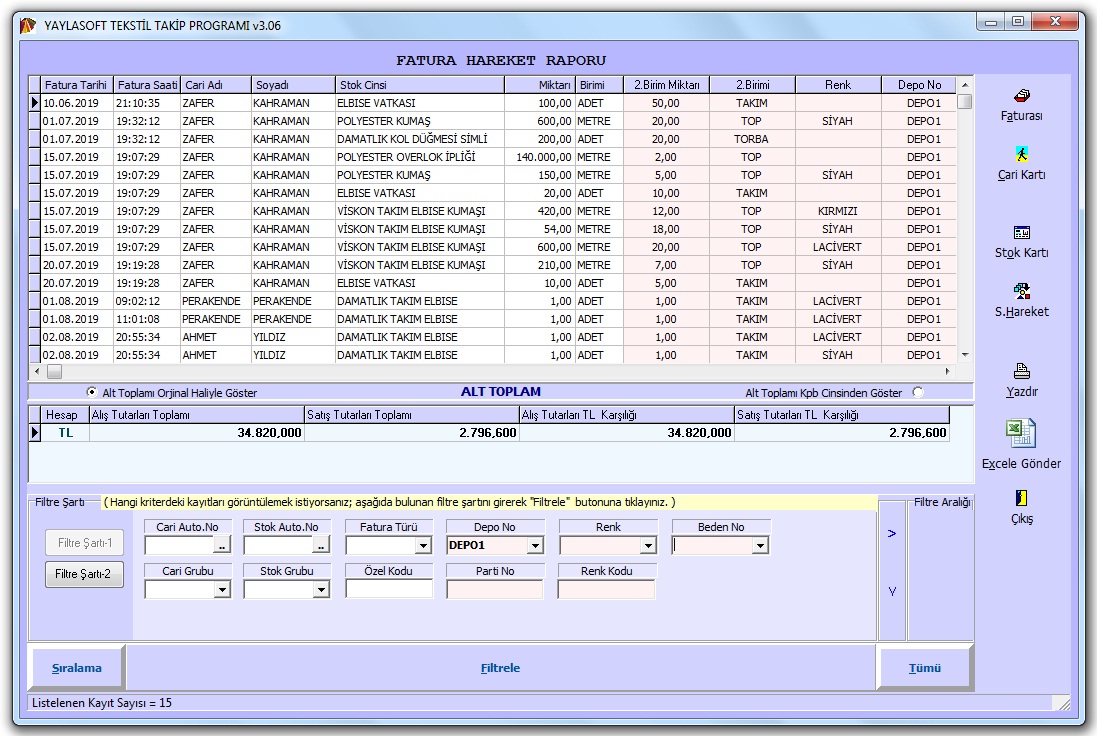This screenshot has width=1097, height=736.
Task: Click the Fatura Tarihi column header
Action: [x=76, y=85]
